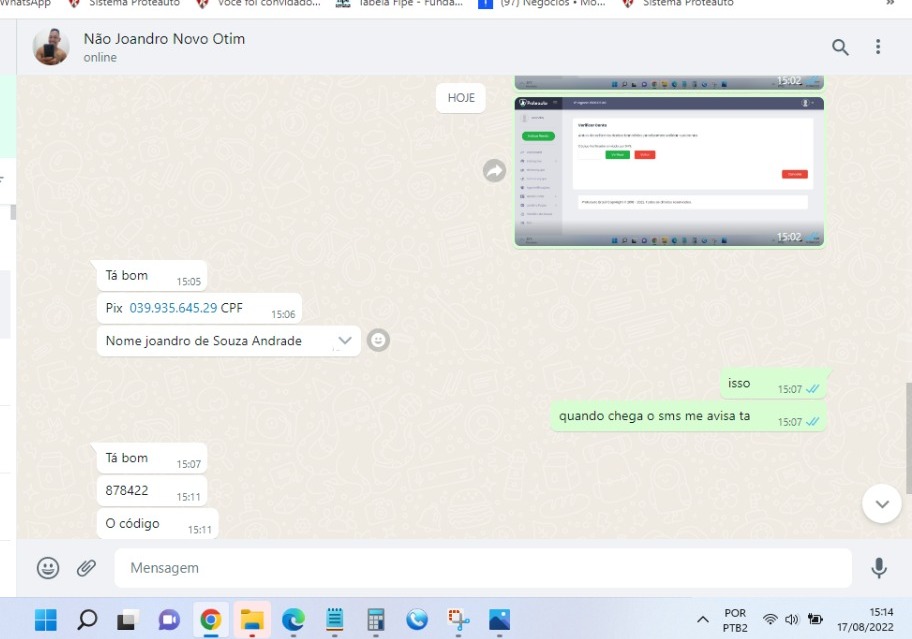Click the paperclip attach file icon
Viewport: 912px width, 639px height.
[x=87, y=568]
